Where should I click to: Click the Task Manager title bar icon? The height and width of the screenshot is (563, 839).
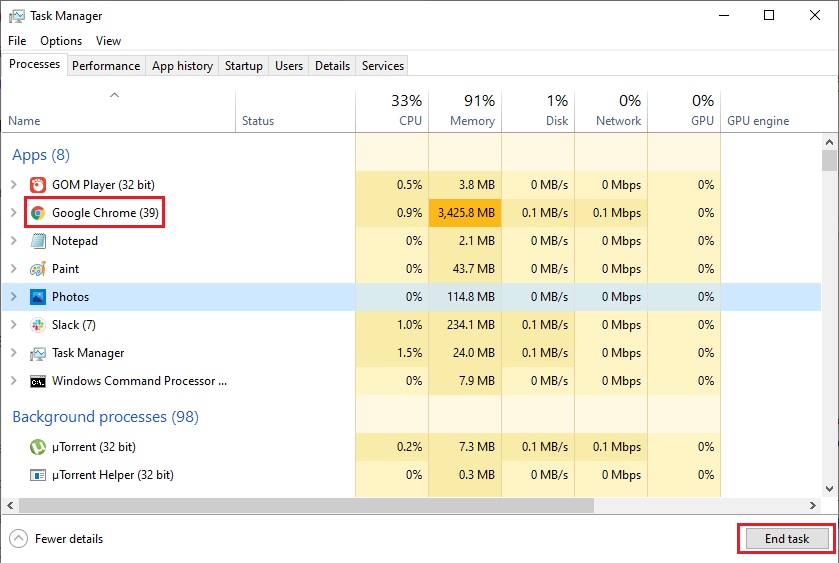pyautogui.click(x=17, y=16)
